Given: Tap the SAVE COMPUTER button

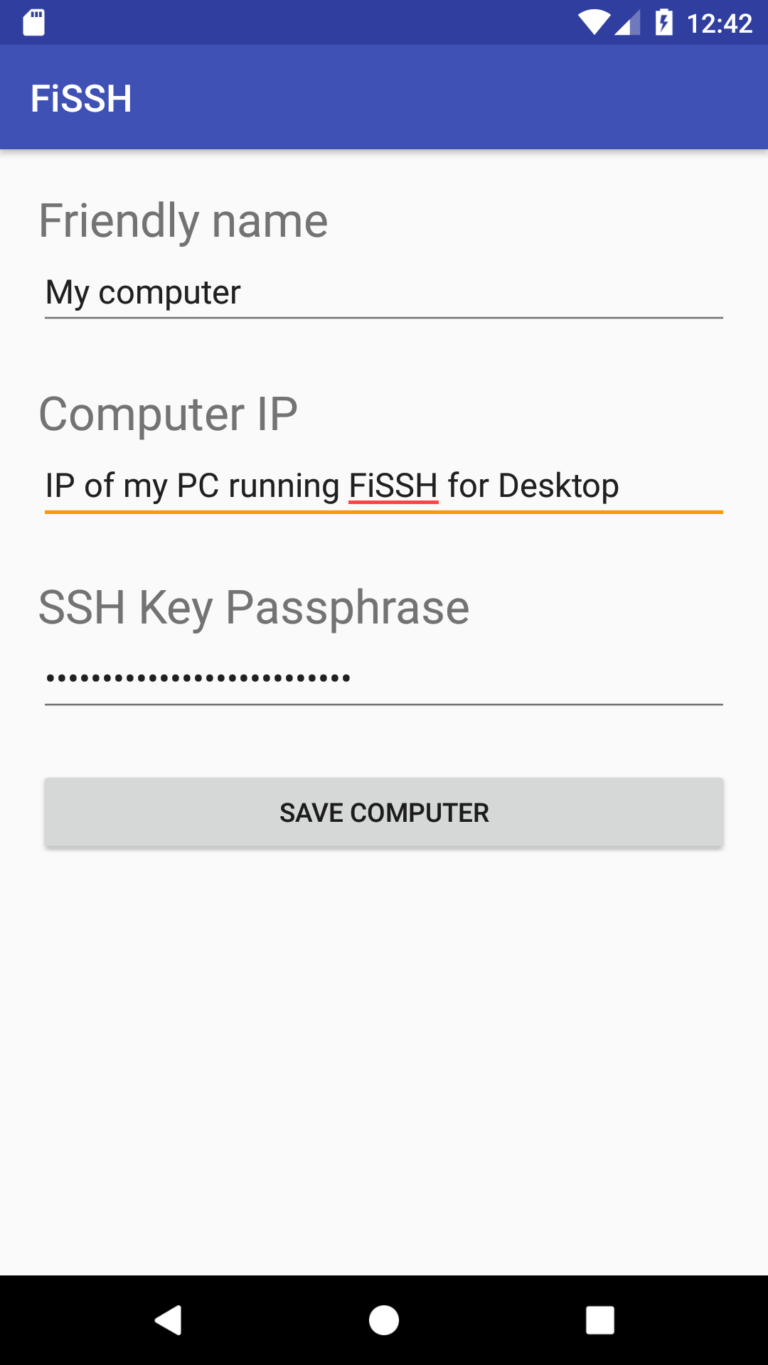Looking at the screenshot, I should (x=383, y=812).
